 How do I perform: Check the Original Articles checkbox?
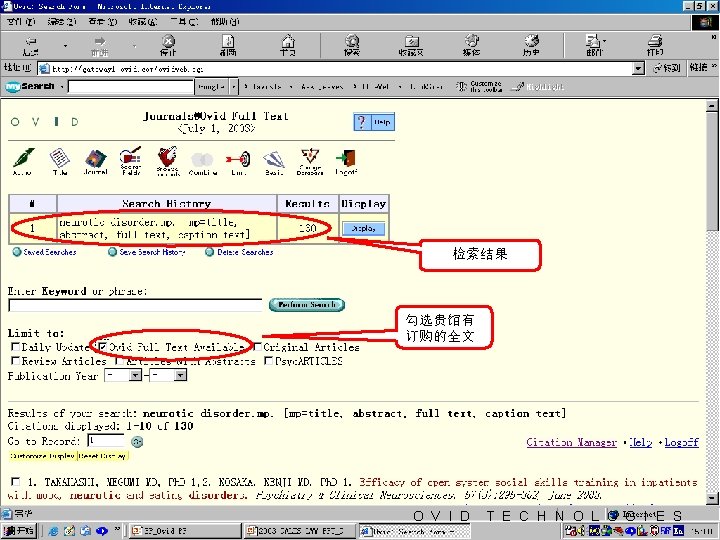pos(258,347)
